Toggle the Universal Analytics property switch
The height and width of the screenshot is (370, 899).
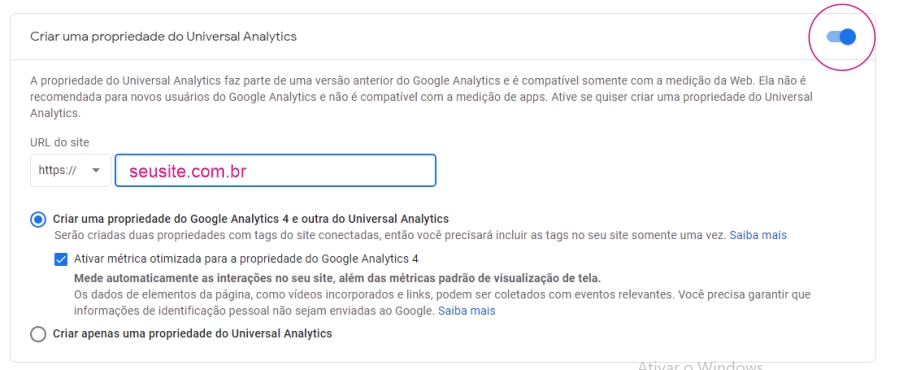click(841, 37)
